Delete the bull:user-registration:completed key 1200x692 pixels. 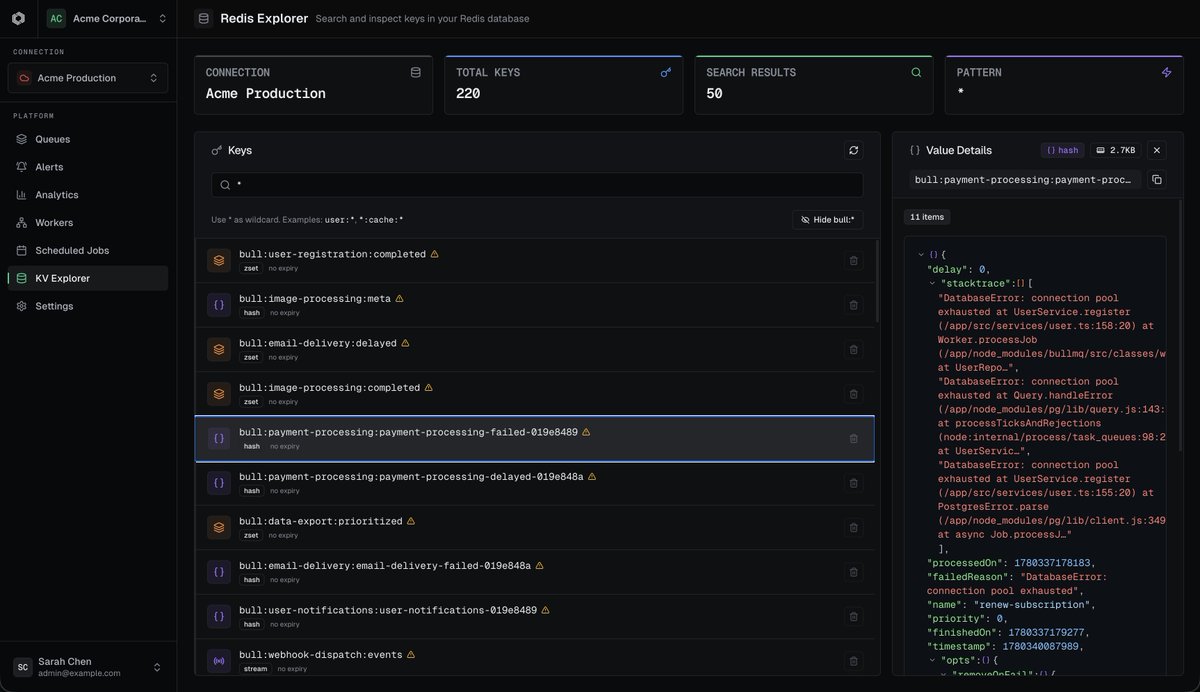pos(853,260)
